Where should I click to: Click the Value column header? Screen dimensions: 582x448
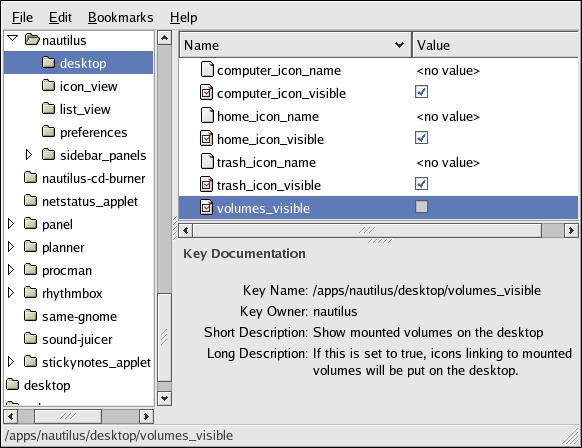pos(496,45)
